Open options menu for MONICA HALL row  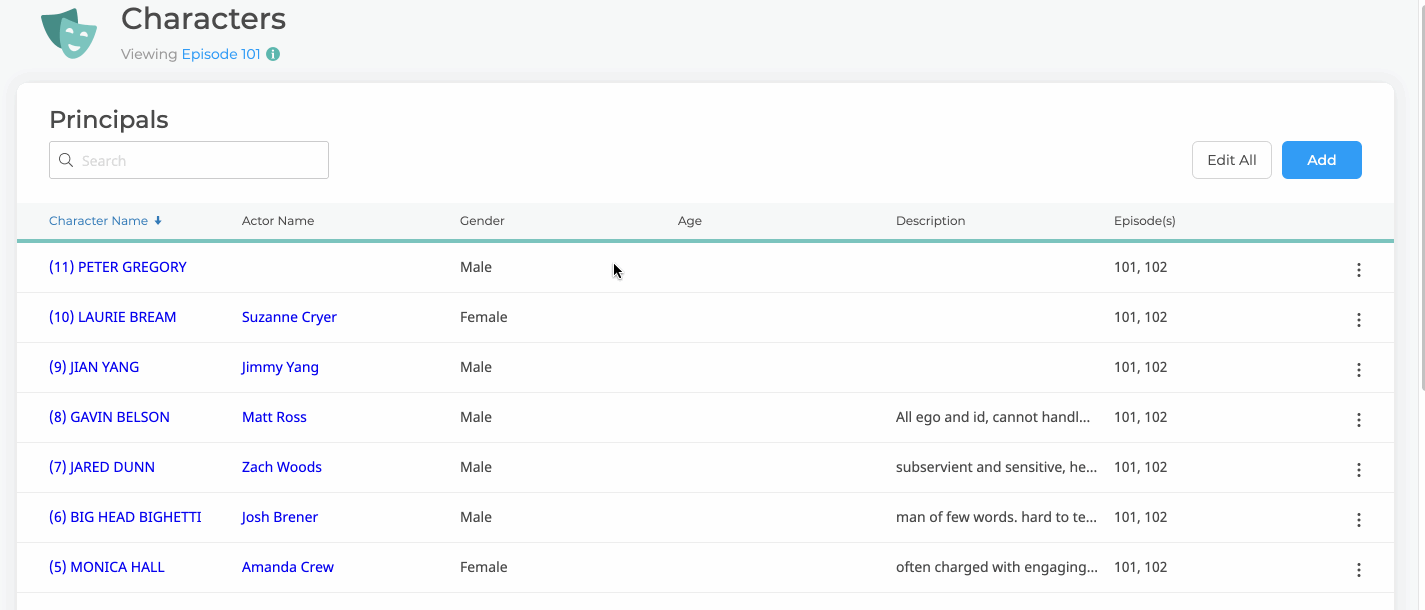tap(1358, 570)
